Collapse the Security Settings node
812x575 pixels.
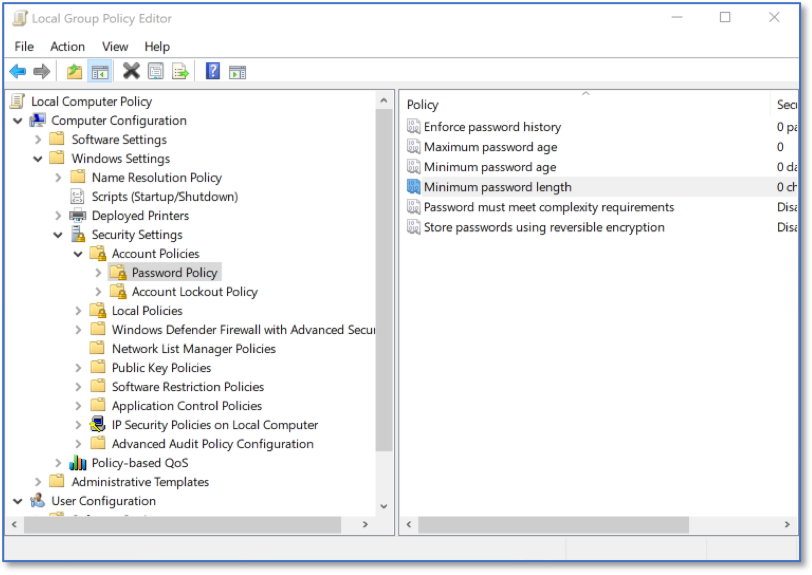click(58, 235)
